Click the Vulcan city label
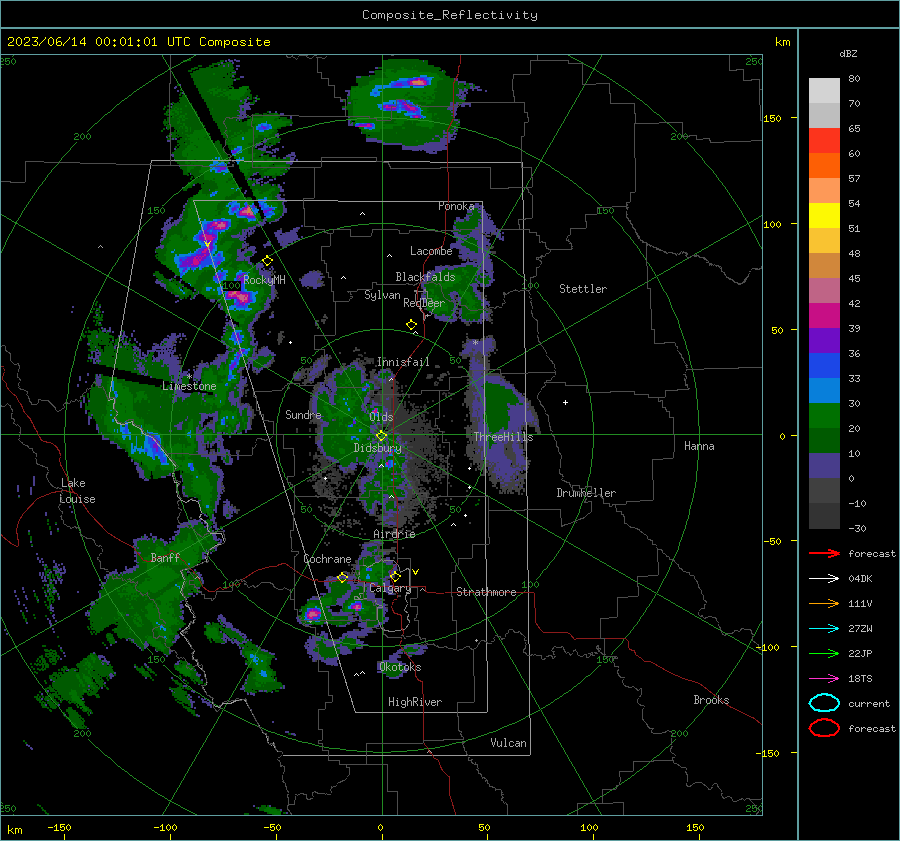The height and width of the screenshot is (841, 900). [508, 743]
